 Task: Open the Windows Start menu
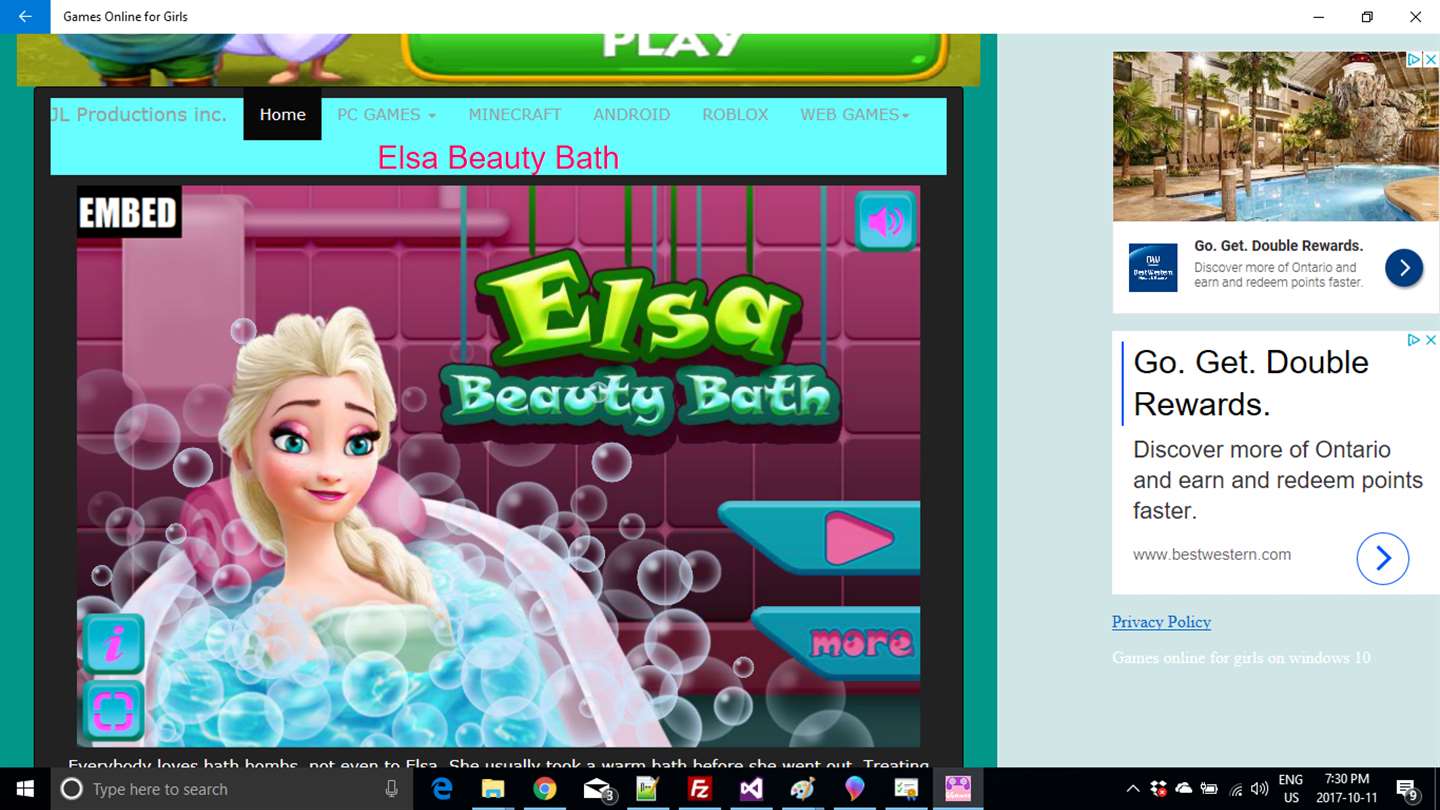click(25, 789)
